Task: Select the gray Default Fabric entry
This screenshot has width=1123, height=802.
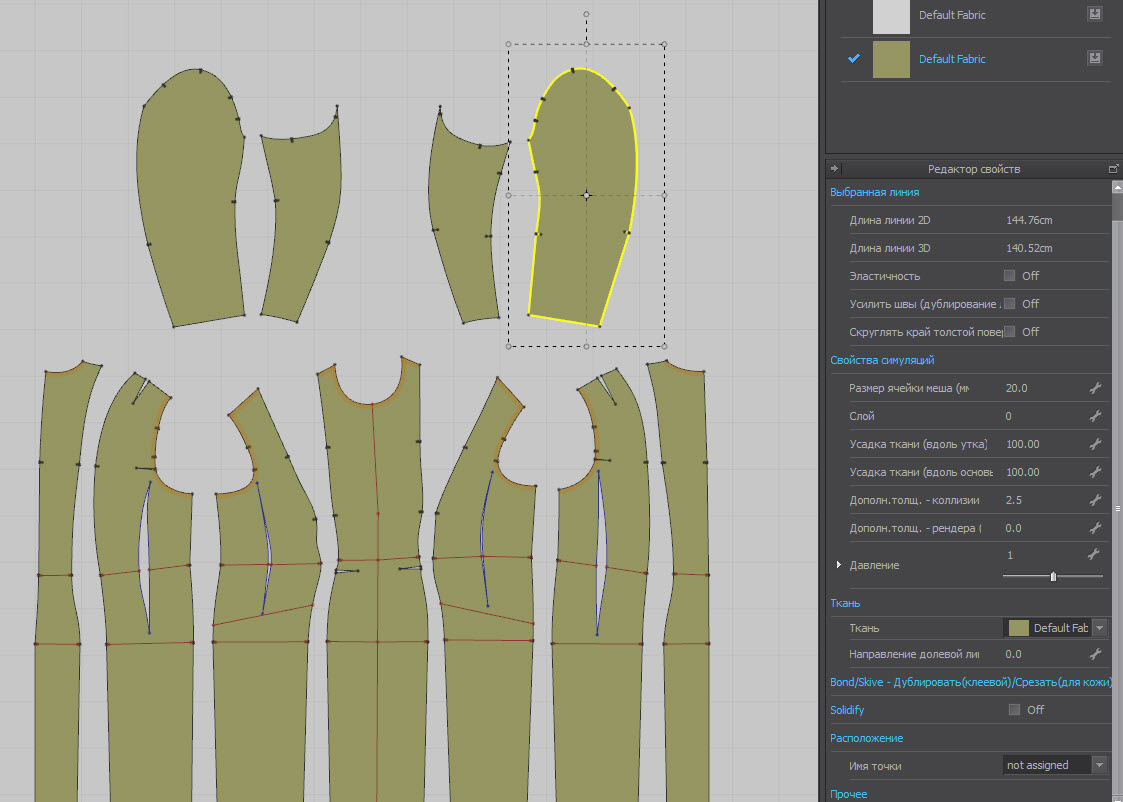Action: pyautogui.click(x=951, y=15)
